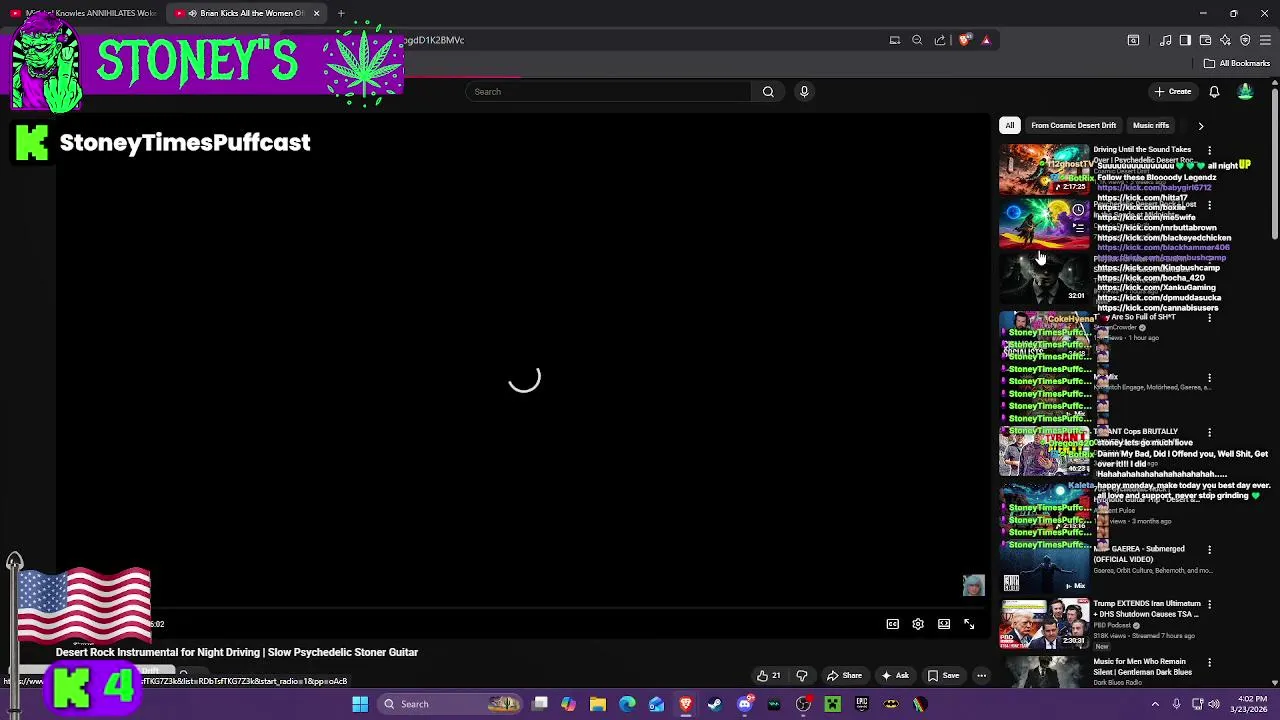Viewport: 1280px width, 720px height.
Task: Open the Brave Rewards triangle icon
Action: (x=986, y=40)
